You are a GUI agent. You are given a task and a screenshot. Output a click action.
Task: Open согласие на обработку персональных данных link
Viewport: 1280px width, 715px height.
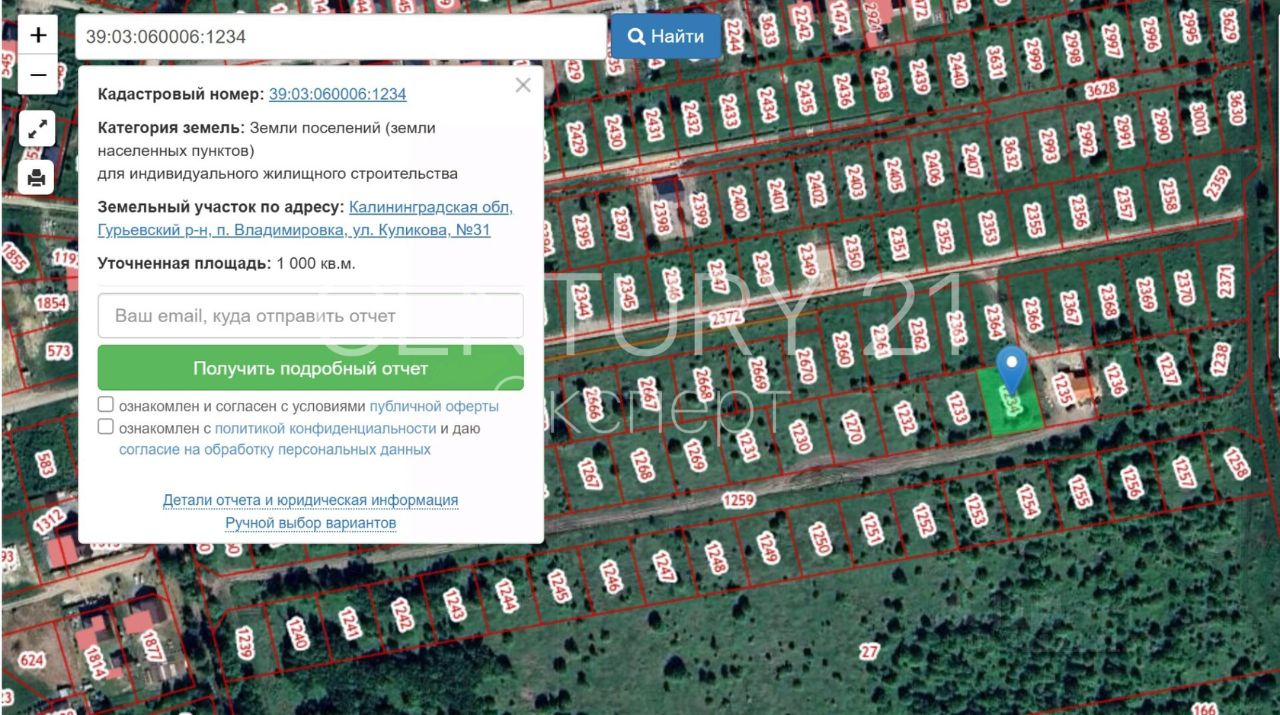click(275, 450)
